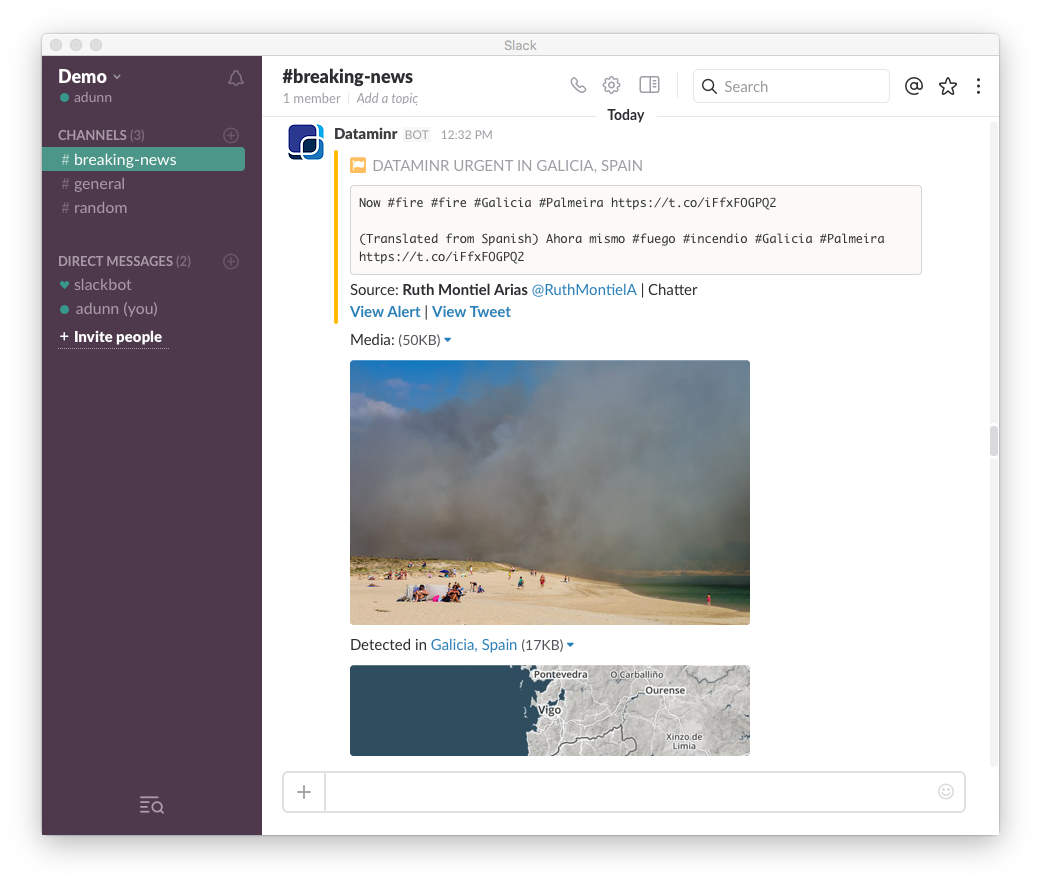The height and width of the screenshot is (885, 1041).
Task: Start a new direct message plus icon
Action: (231, 262)
